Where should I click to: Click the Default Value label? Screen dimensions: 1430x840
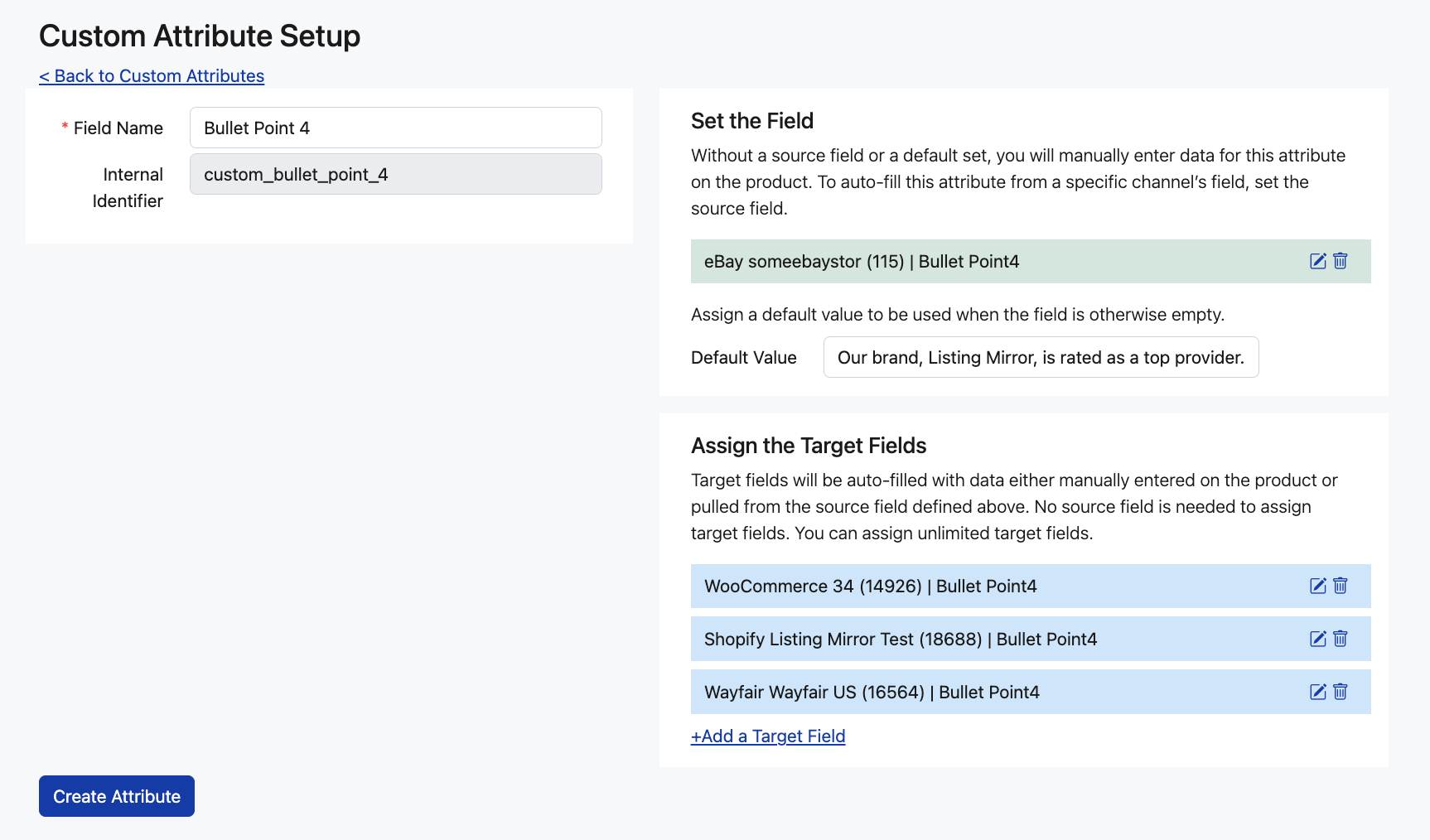(x=744, y=358)
